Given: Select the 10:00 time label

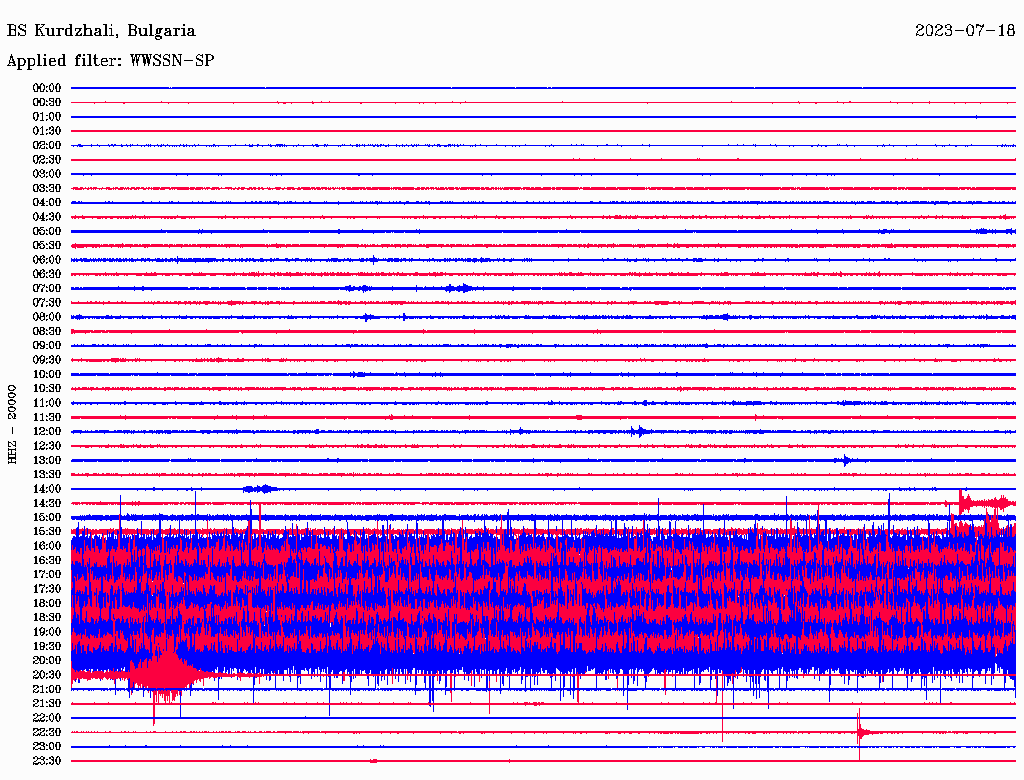Looking at the screenshot, I should tap(47, 374).
